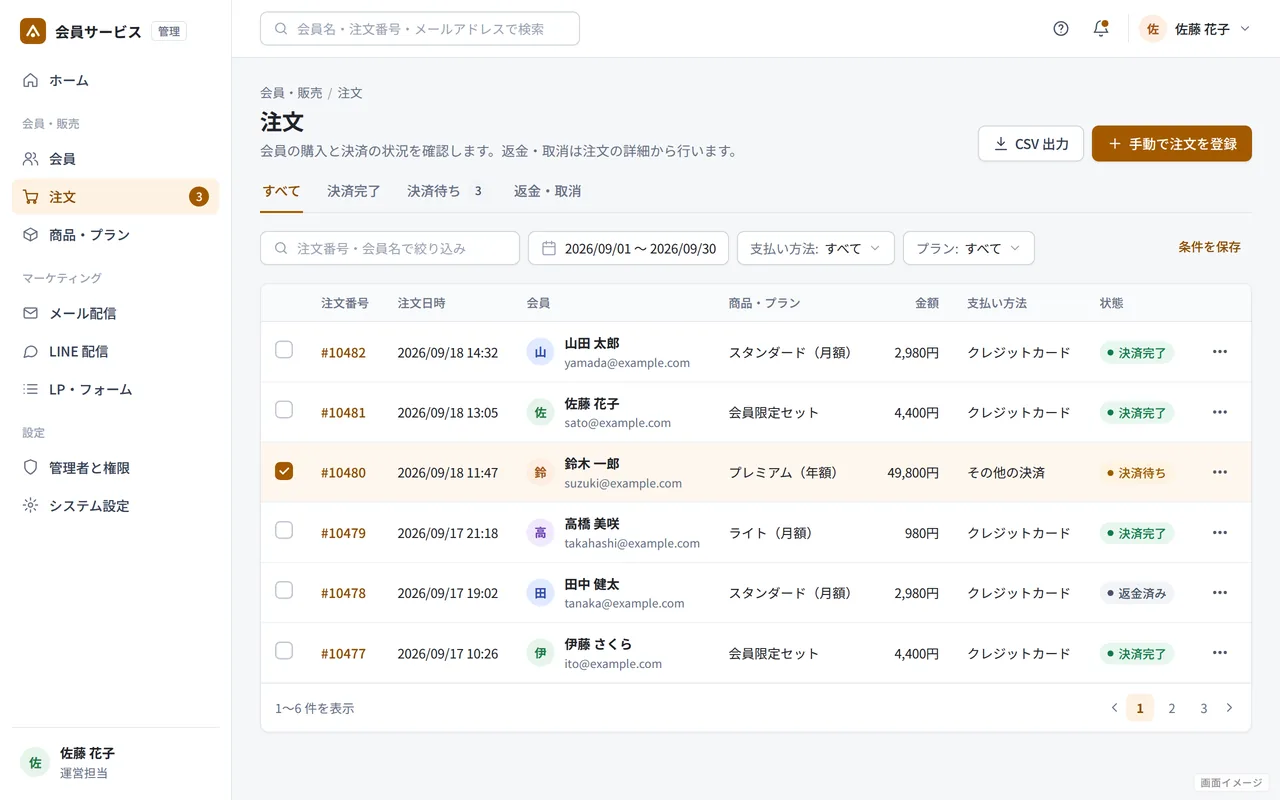Check the box for order #10479
The height and width of the screenshot is (800, 1280).
coord(284,530)
